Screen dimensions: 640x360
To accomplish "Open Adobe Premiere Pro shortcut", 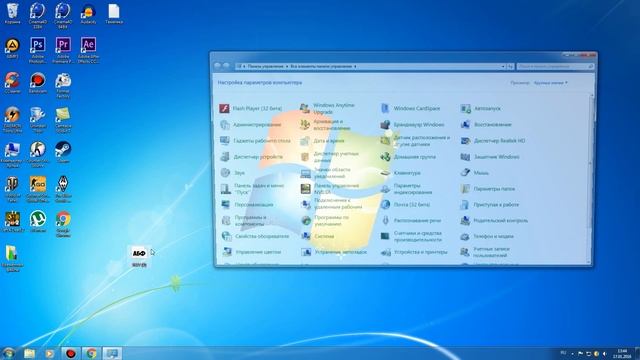I will tap(63, 50).
